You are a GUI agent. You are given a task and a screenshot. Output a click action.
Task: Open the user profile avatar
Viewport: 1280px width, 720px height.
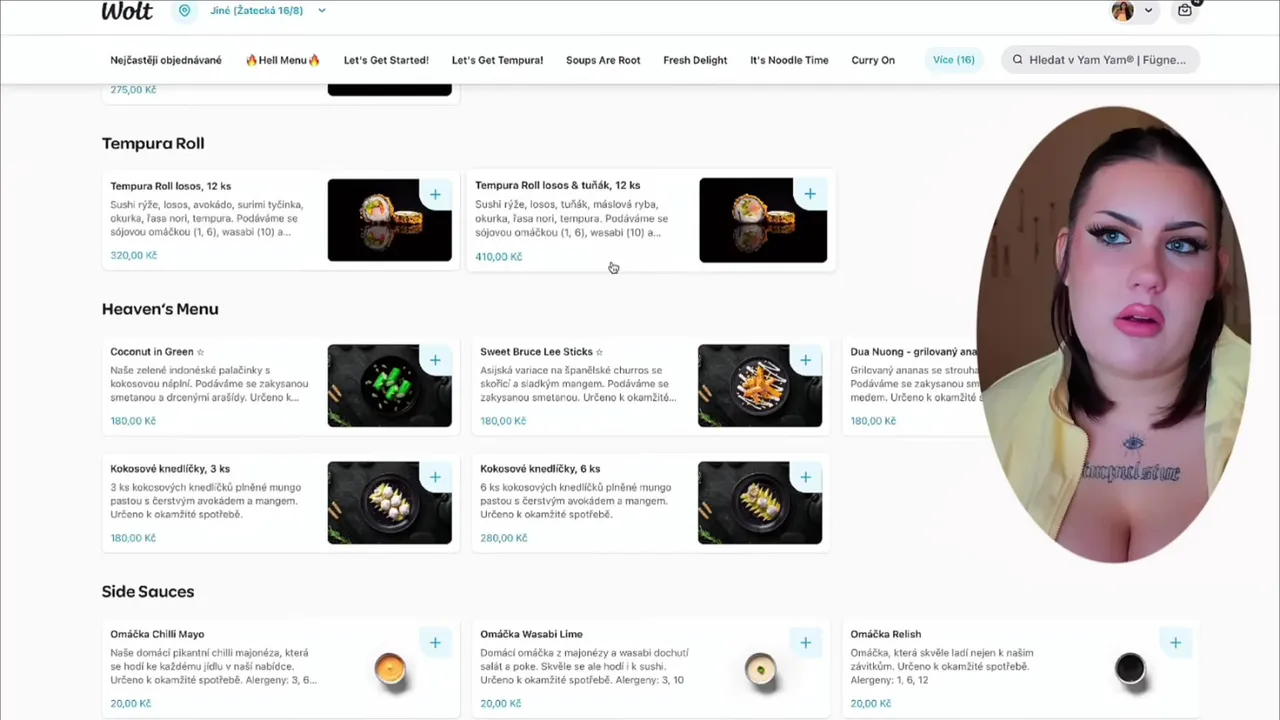pyautogui.click(x=1123, y=11)
